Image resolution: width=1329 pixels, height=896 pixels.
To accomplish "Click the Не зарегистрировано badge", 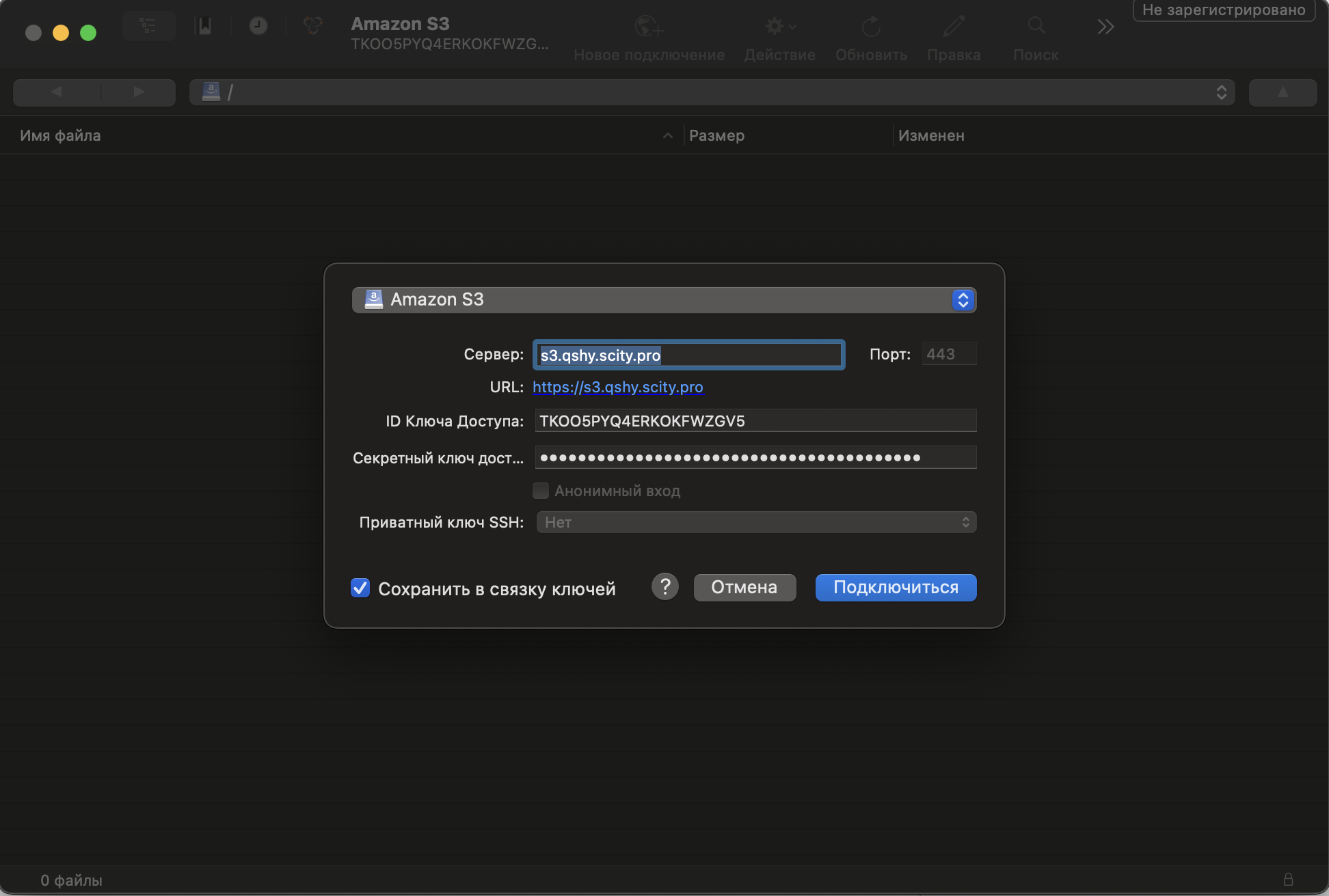I will [x=1224, y=10].
